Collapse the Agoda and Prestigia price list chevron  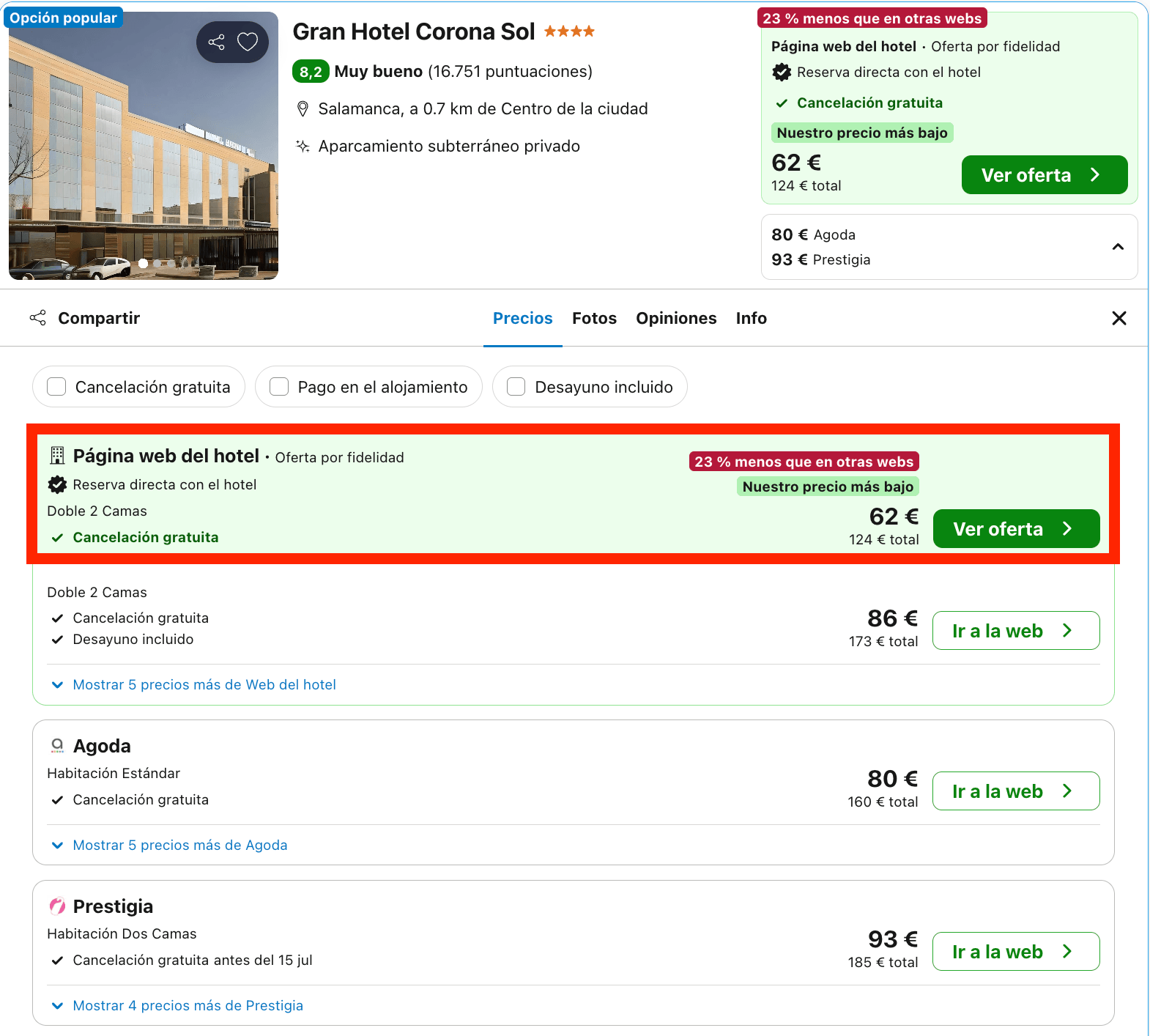tap(1118, 247)
